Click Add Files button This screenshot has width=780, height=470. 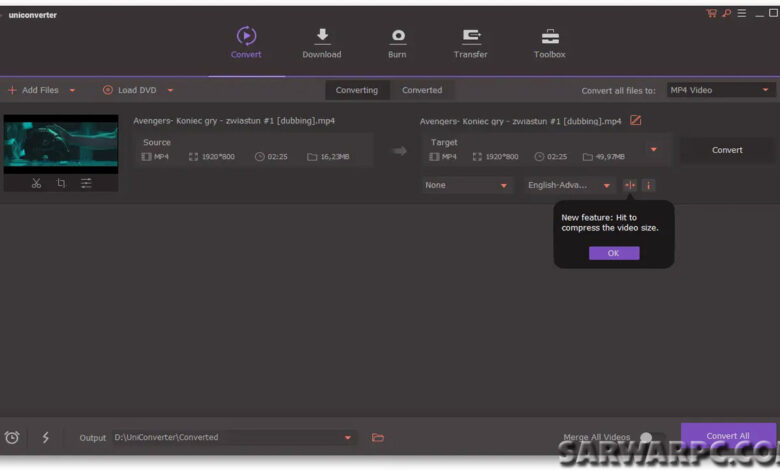pyautogui.click(x=33, y=90)
